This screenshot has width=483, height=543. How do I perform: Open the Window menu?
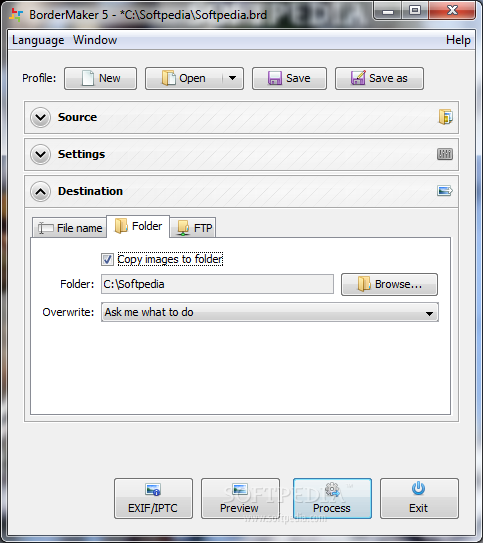[x=95, y=40]
